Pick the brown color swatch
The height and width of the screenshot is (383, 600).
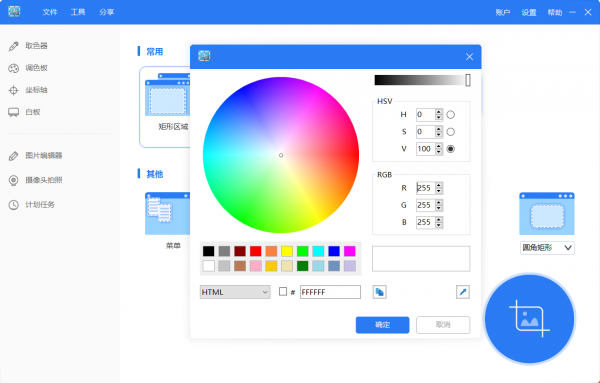click(x=240, y=266)
